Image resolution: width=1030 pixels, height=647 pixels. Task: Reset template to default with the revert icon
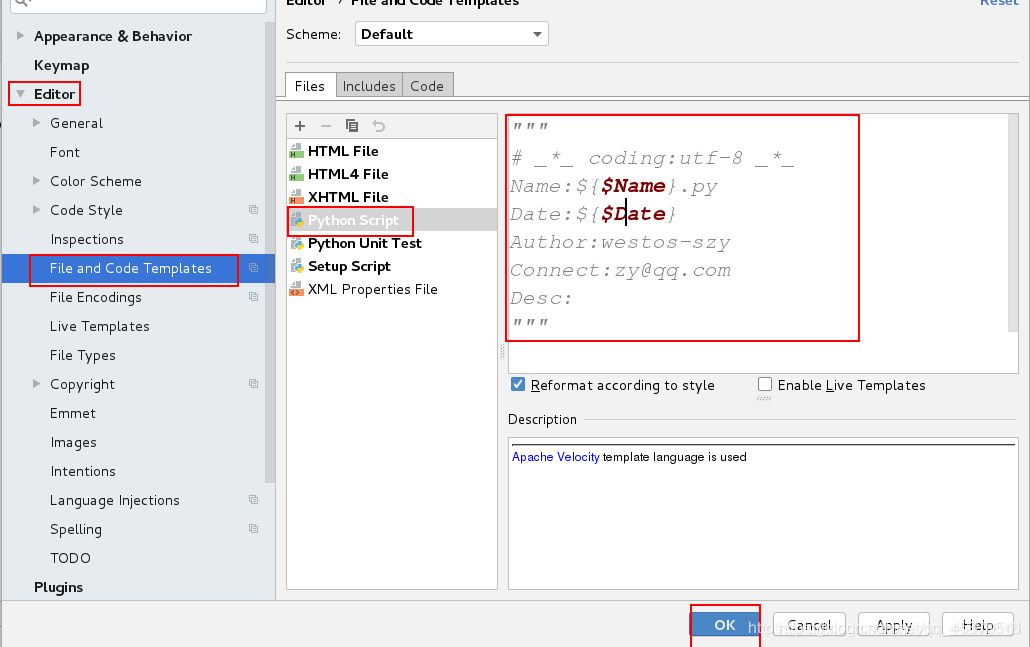coord(378,125)
